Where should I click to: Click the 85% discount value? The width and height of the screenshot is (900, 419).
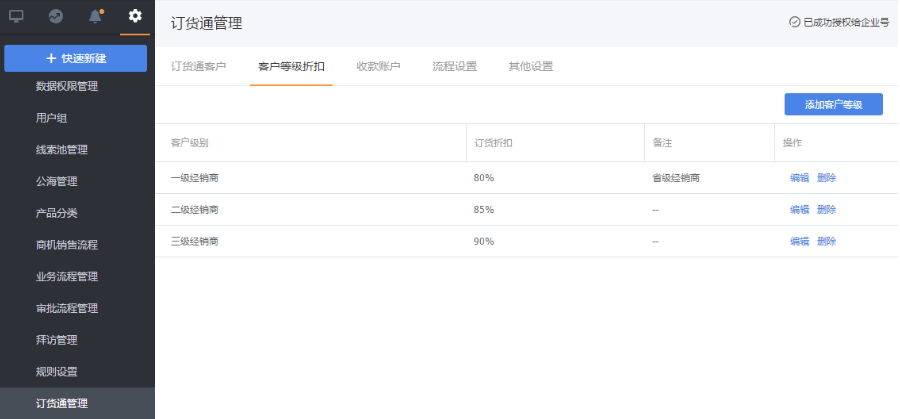(x=484, y=210)
